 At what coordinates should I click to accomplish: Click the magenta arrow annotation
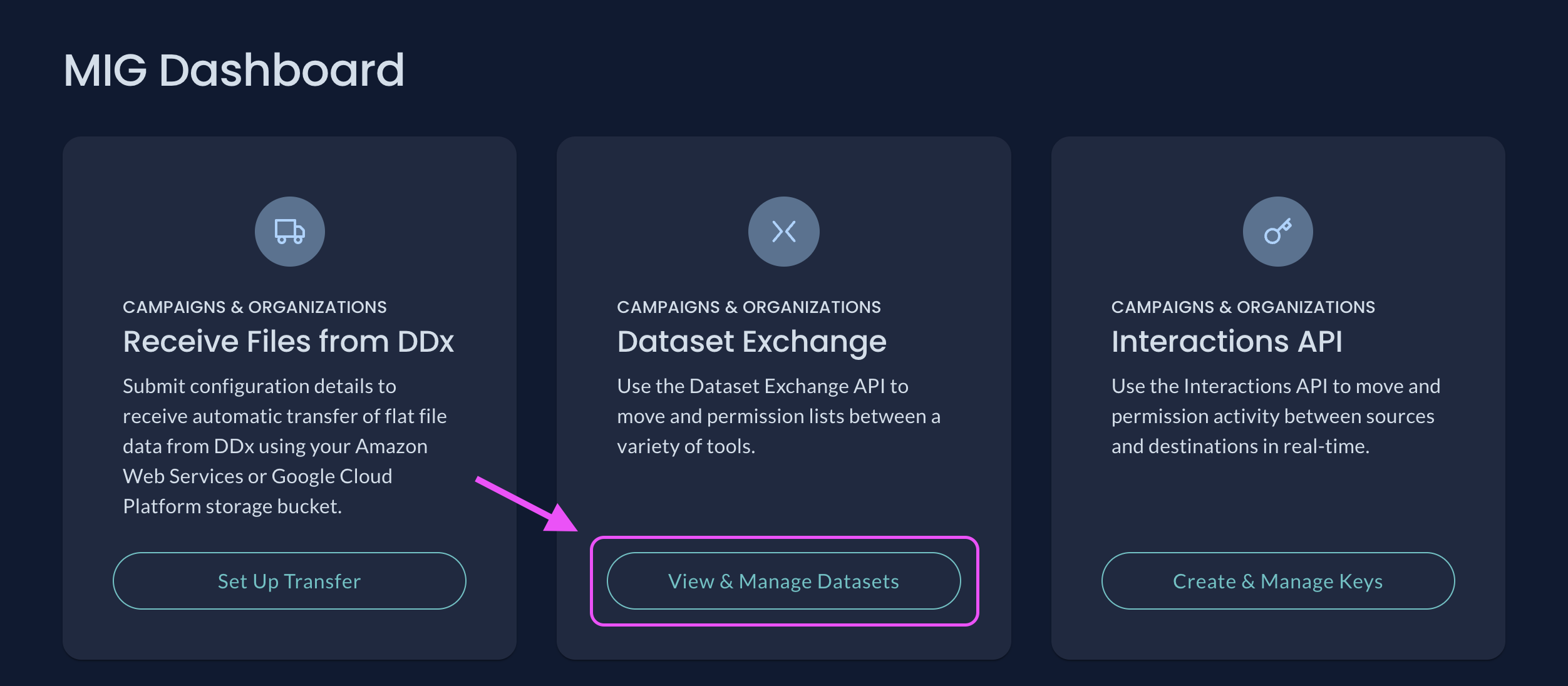[x=525, y=503]
